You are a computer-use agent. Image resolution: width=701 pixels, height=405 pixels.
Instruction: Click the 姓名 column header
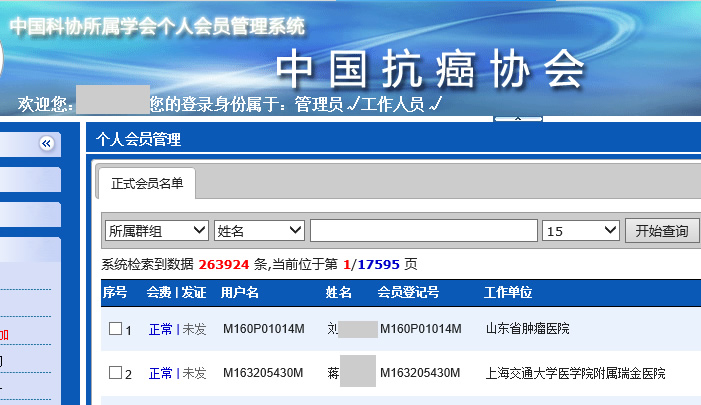pyautogui.click(x=338, y=292)
